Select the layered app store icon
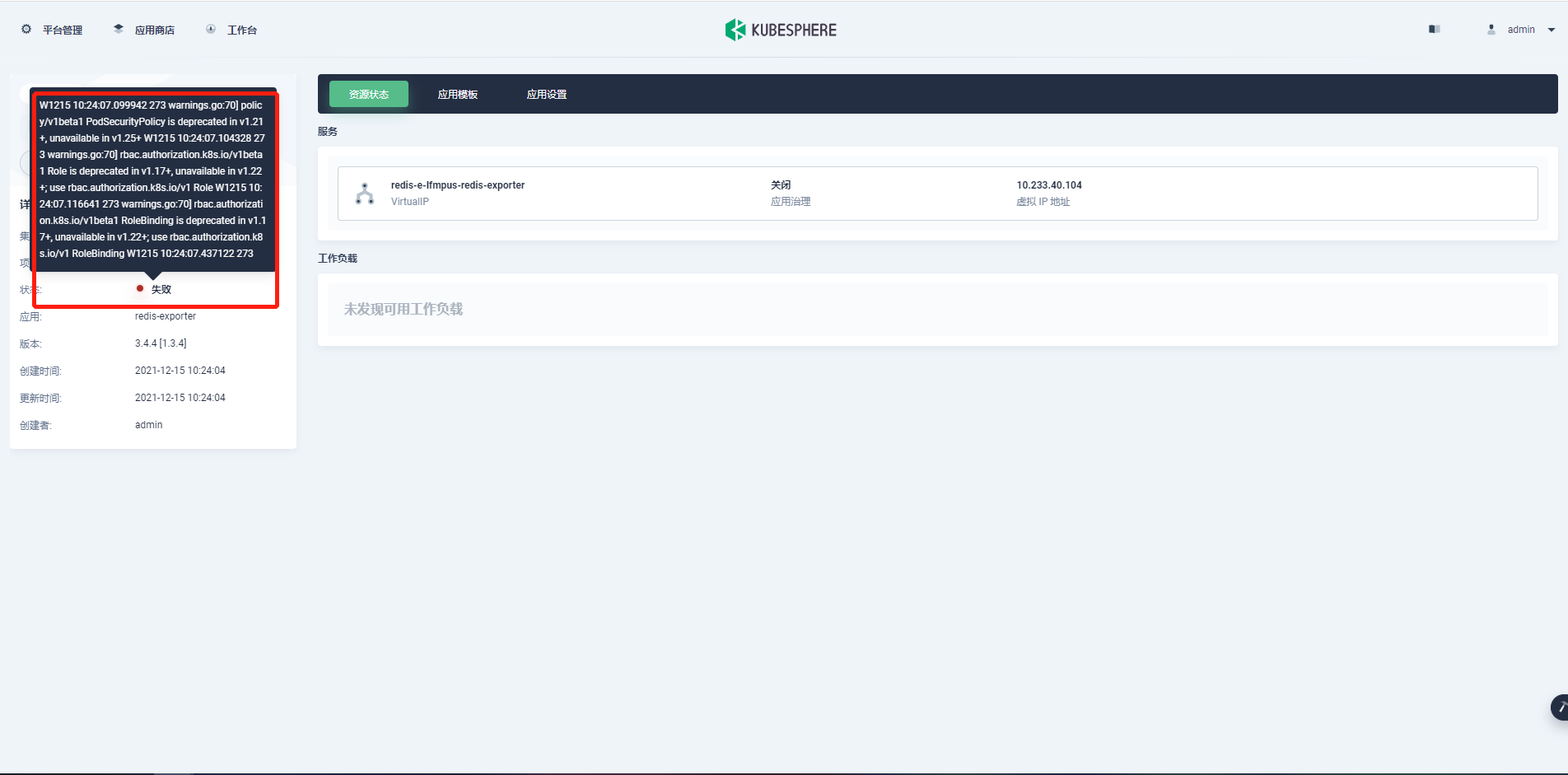 coord(117,28)
